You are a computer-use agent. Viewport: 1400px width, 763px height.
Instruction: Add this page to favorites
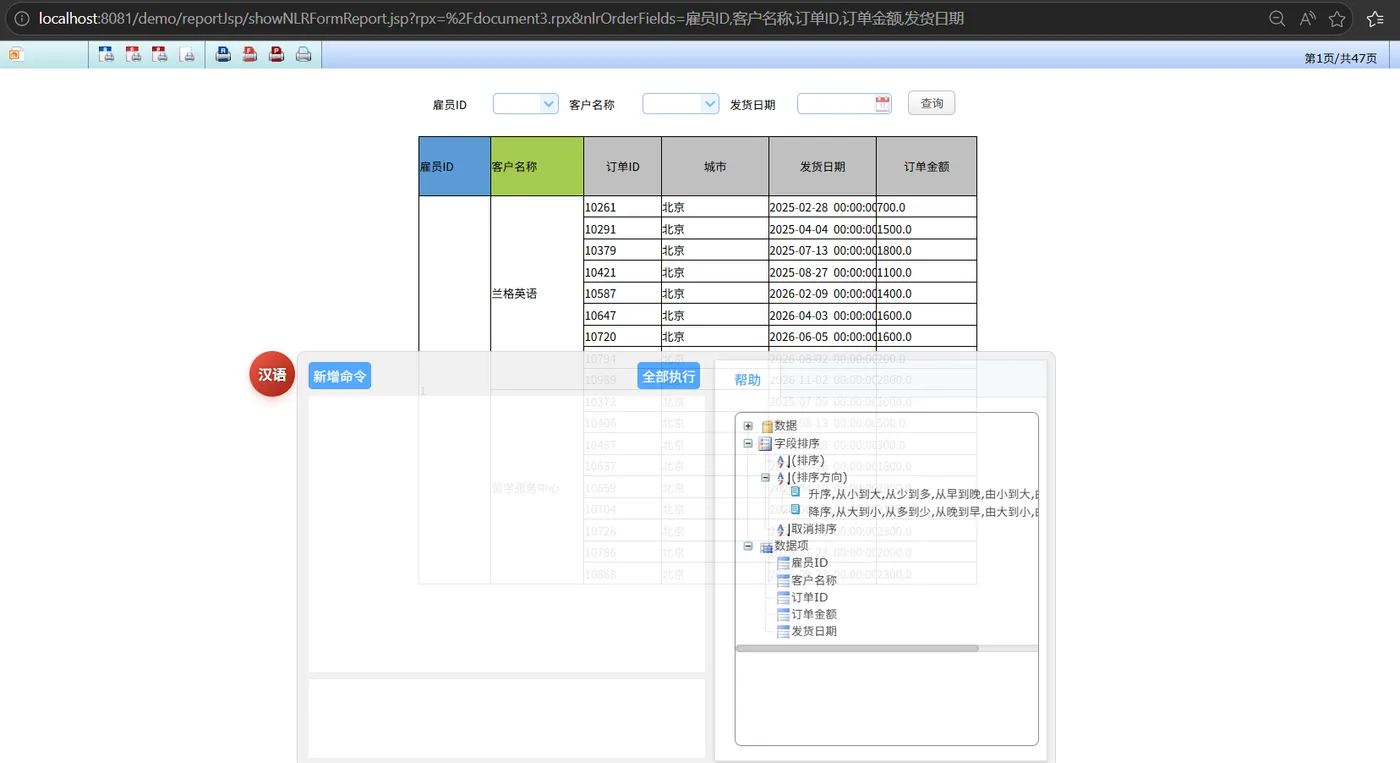[x=1337, y=19]
